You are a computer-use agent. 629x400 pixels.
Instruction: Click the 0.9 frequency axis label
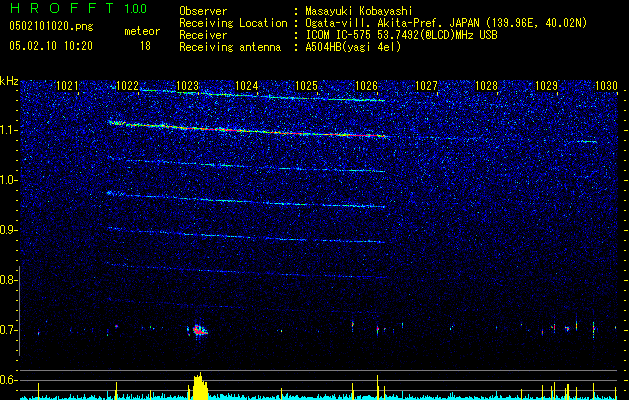(7, 230)
